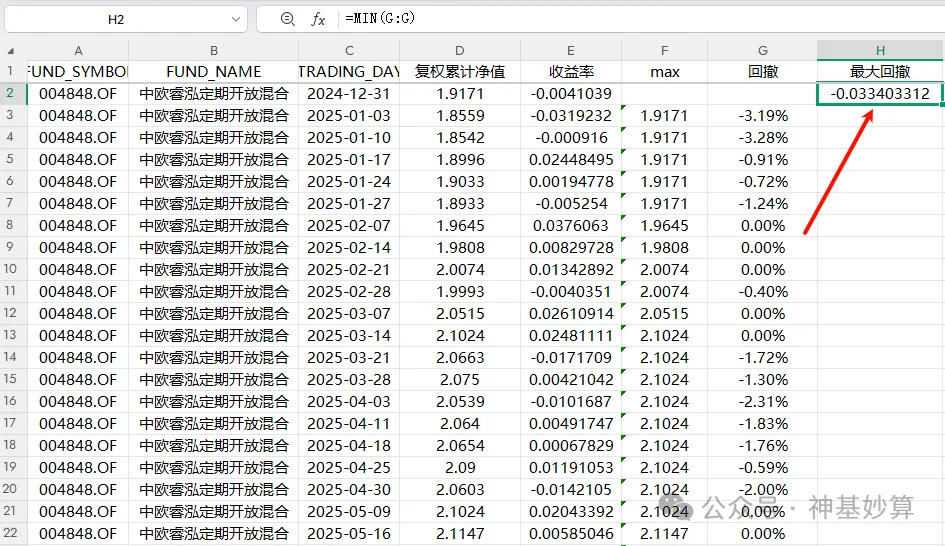Click the return cell 0.01191053
The height and width of the screenshot is (546, 945).
571,468
